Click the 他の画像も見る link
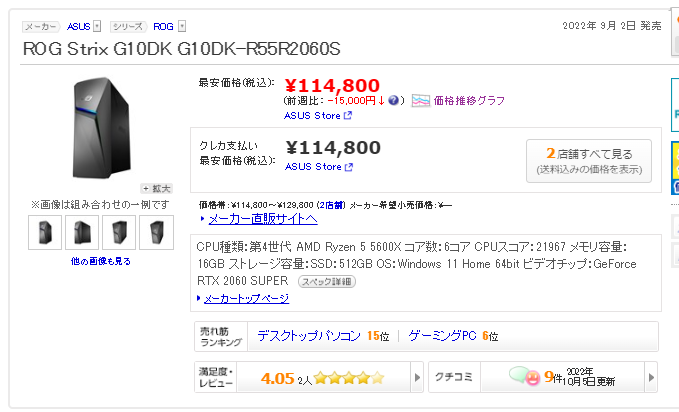This screenshot has width=679, height=412. (100, 261)
